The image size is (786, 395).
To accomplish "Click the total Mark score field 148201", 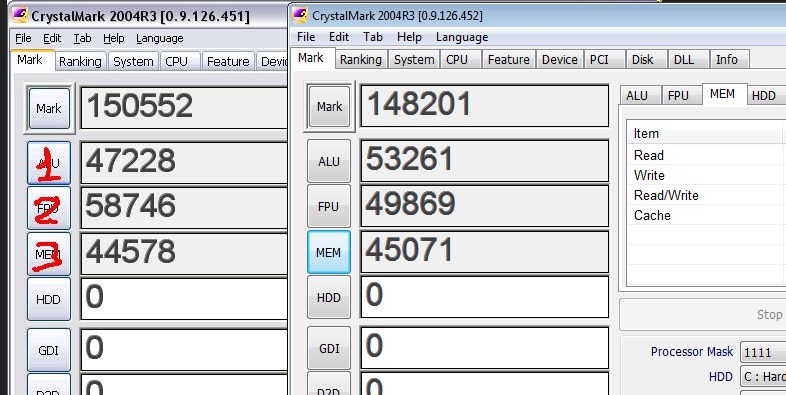I will tap(484, 106).
